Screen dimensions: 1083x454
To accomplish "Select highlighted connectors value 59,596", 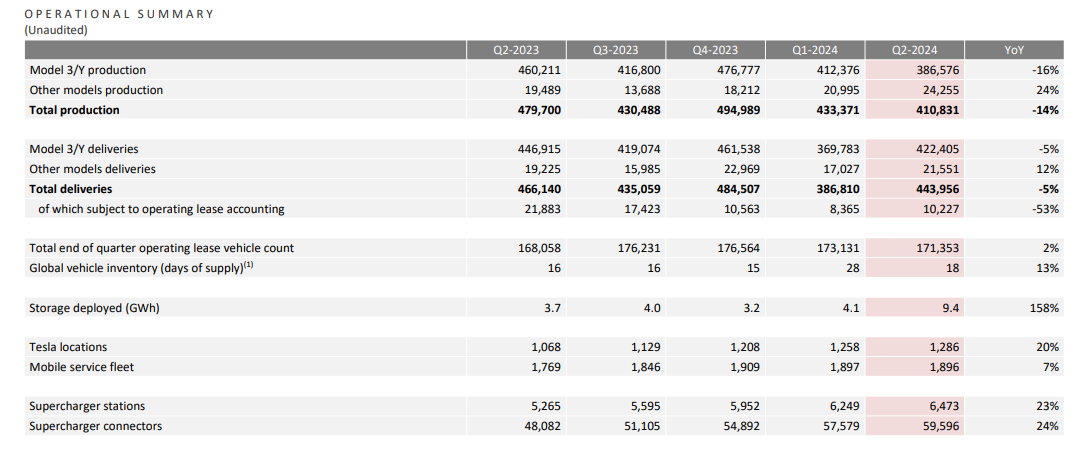I will click(x=940, y=426).
